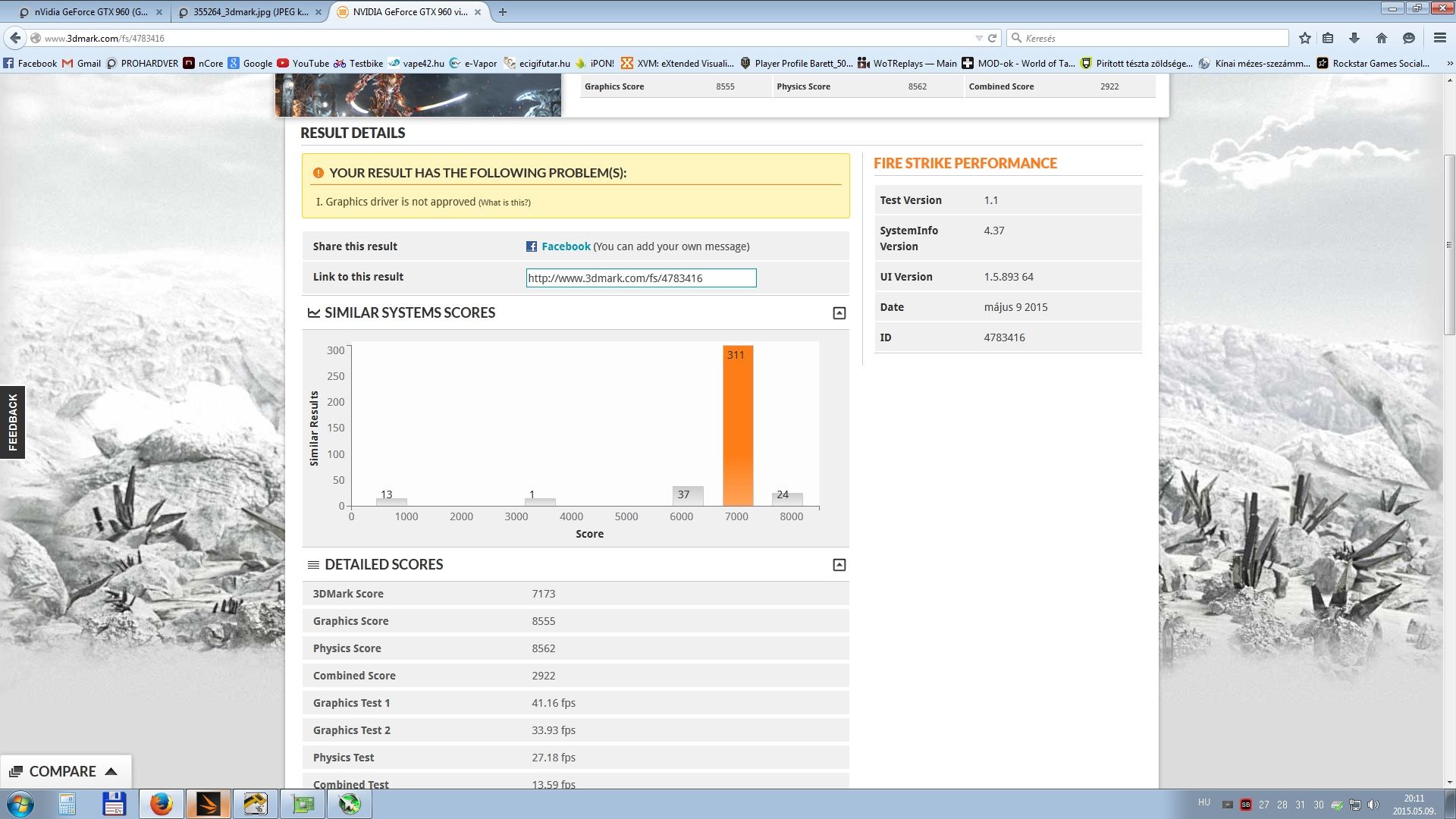
Task: Close the nVidia GeForce GTX 960 first tab
Action: (x=159, y=12)
